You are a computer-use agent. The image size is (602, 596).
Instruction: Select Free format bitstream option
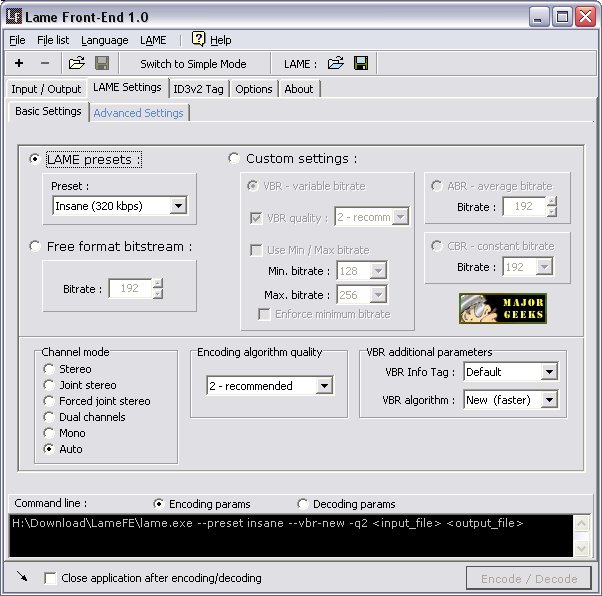pos(35,246)
